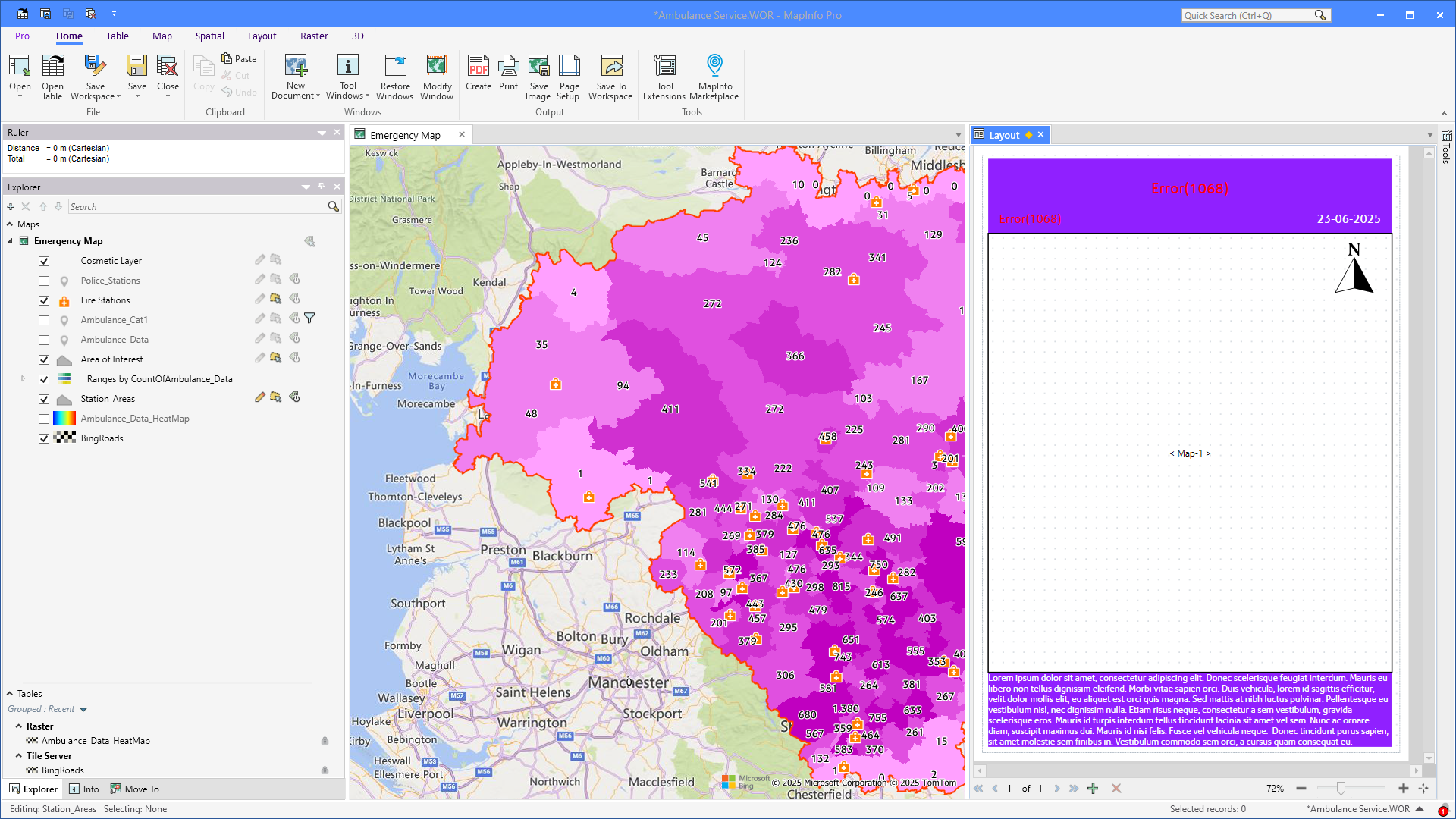The width and height of the screenshot is (1456, 819).
Task: Open the Spatial ribbon tab
Action: point(209,36)
